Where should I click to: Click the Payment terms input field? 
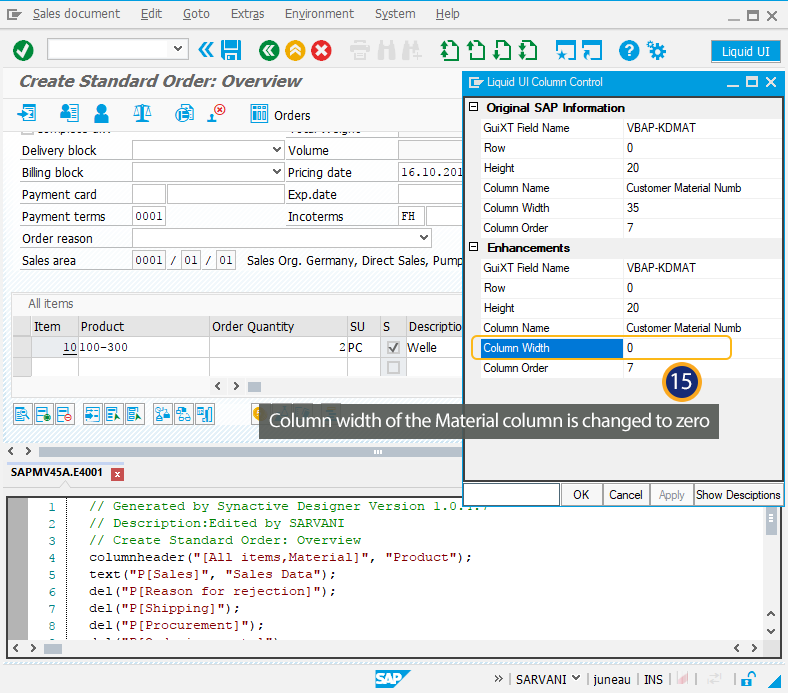pos(149,216)
